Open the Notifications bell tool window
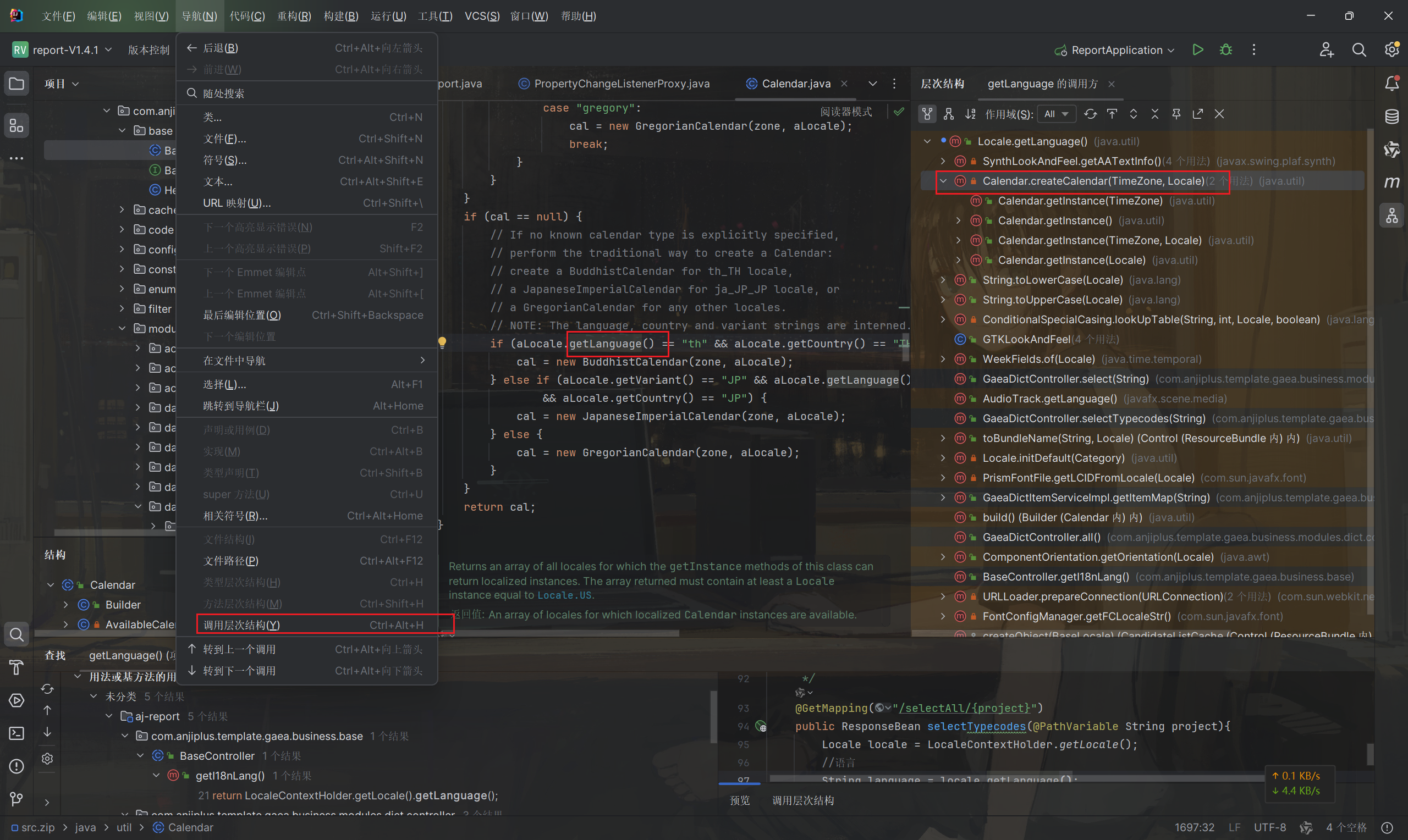 (x=1391, y=84)
